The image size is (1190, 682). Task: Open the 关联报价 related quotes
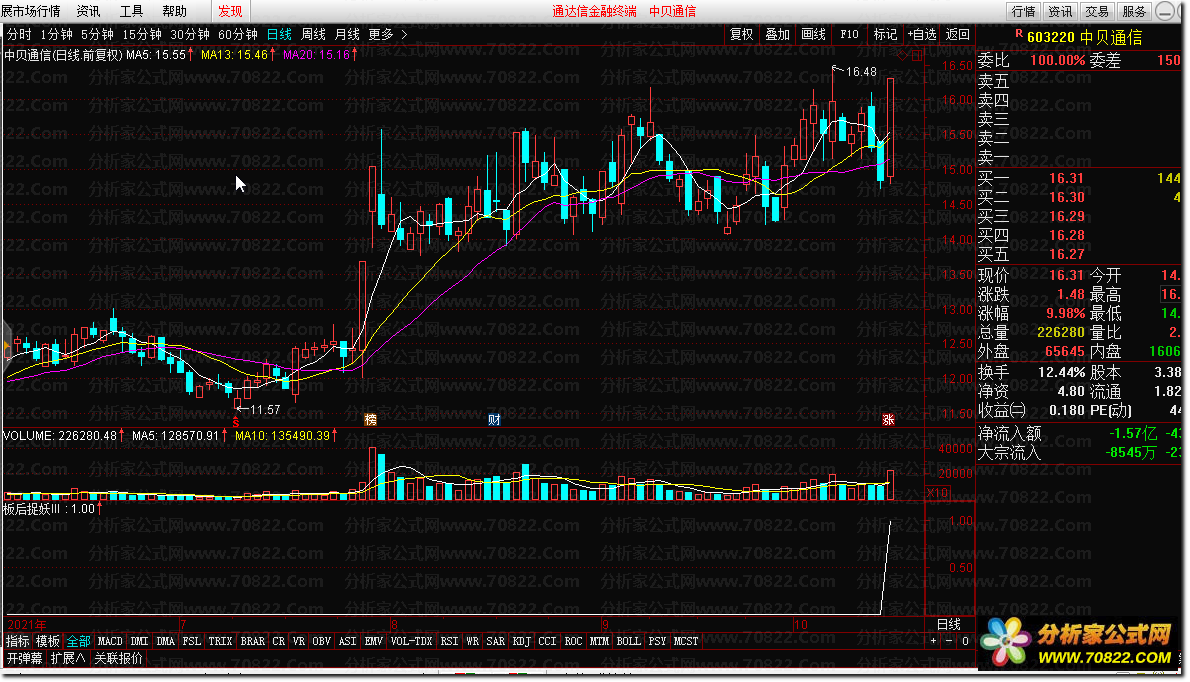coord(118,658)
